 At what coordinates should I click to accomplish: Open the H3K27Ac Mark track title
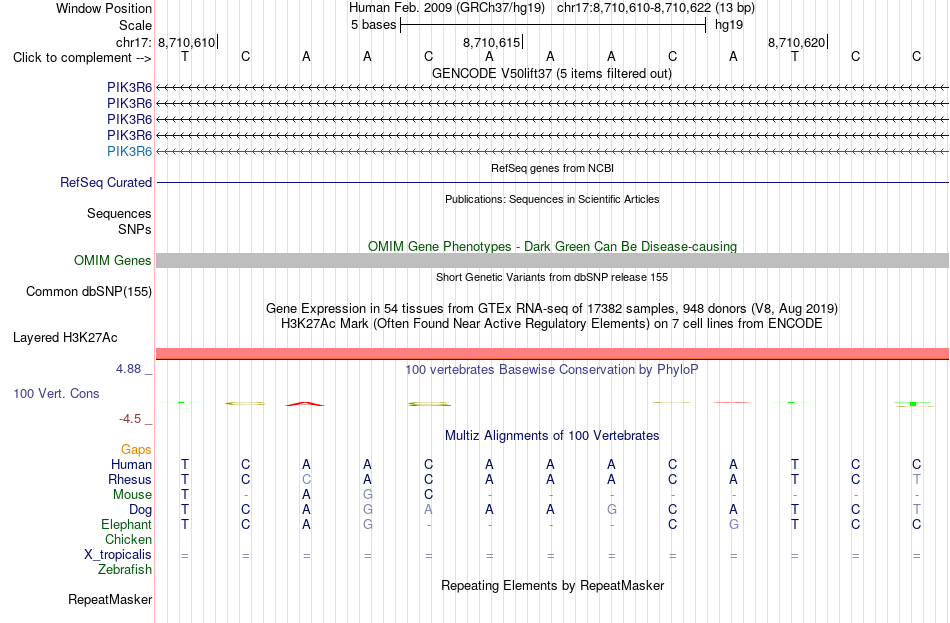point(552,324)
